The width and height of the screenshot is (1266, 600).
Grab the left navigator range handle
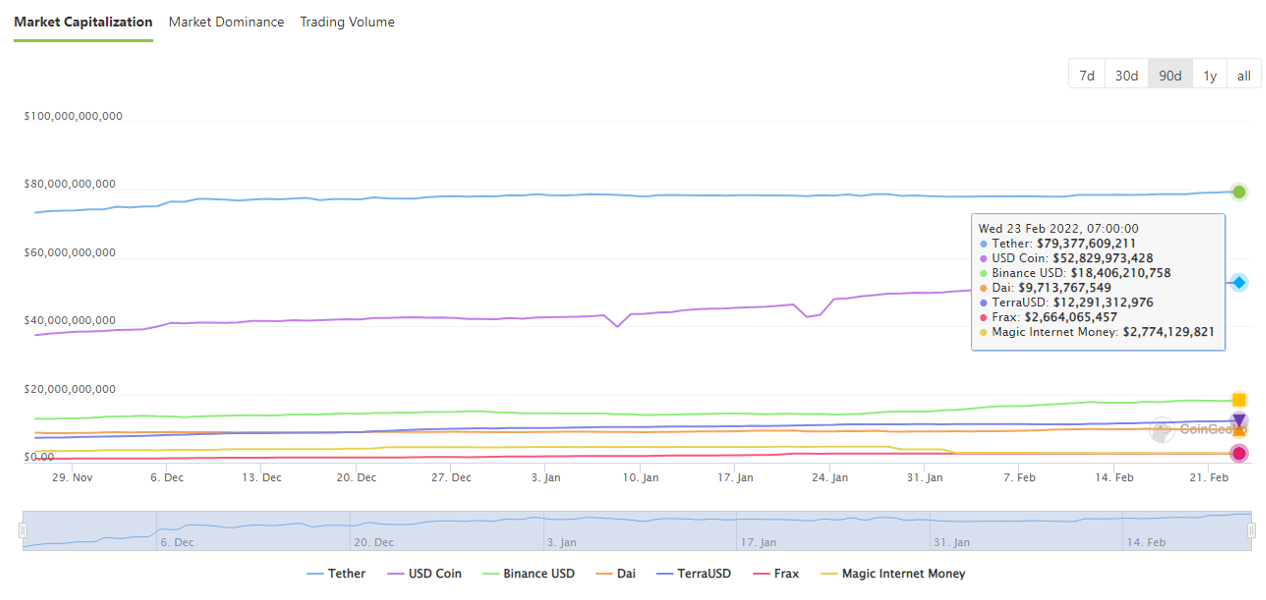[x=23, y=530]
